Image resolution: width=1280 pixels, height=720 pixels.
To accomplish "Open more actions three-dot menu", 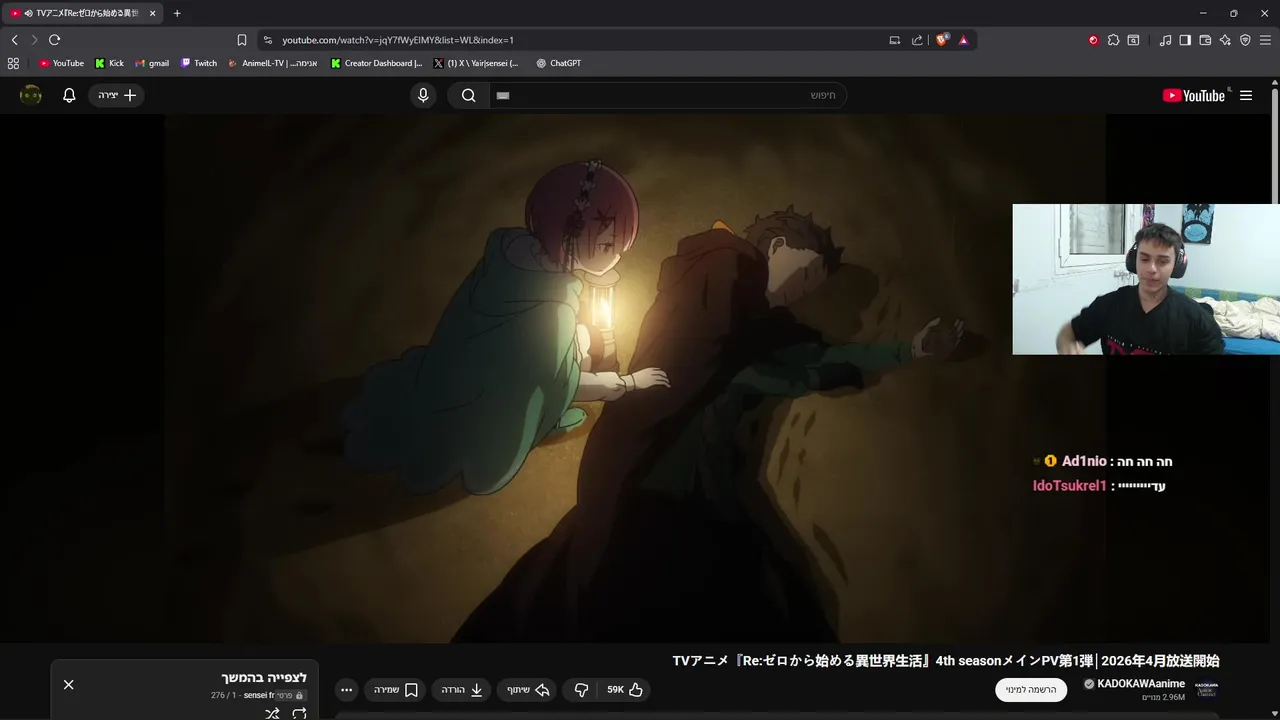I will (x=346, y=690).
